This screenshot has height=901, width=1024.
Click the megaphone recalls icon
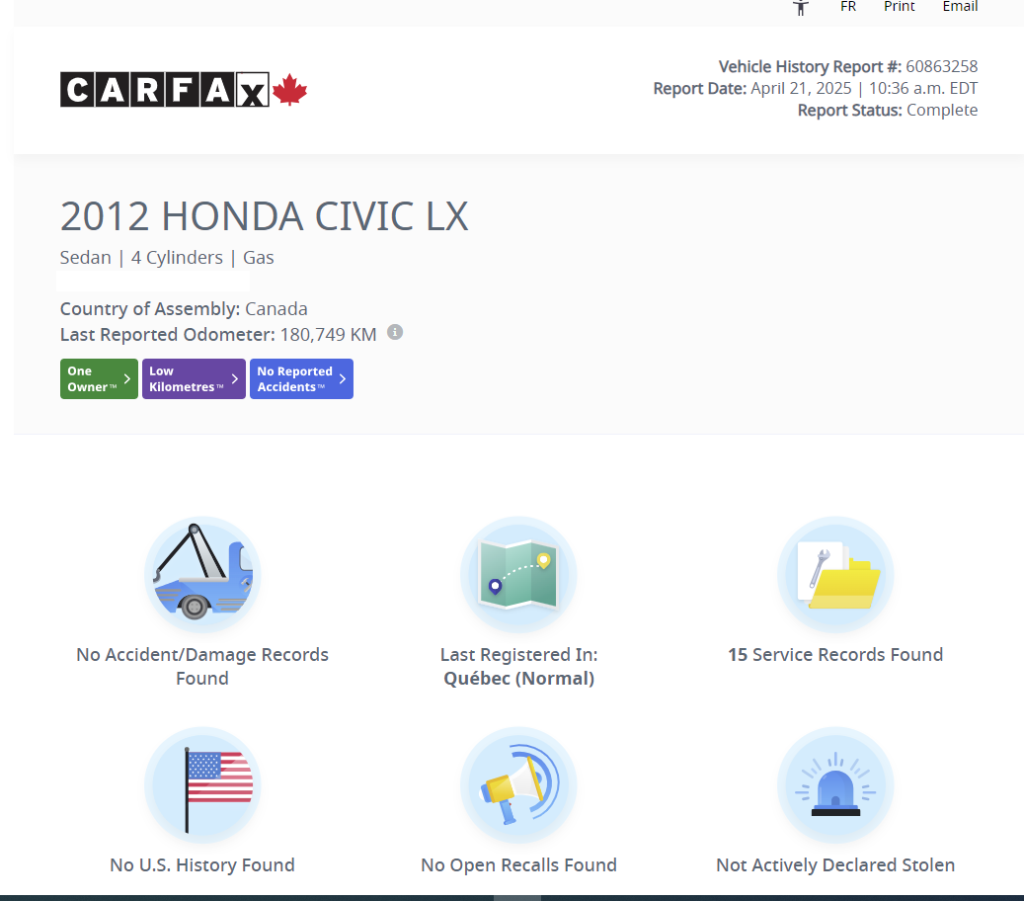point(519,785)
